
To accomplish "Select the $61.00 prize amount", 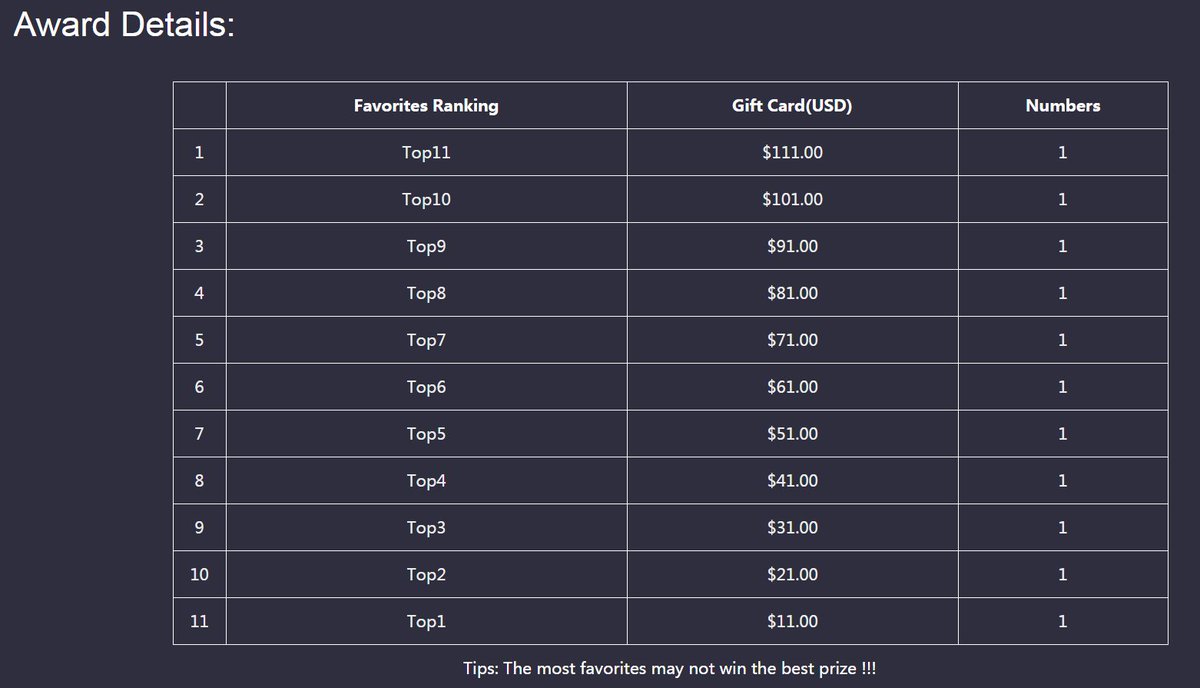I will pos(792,387).
